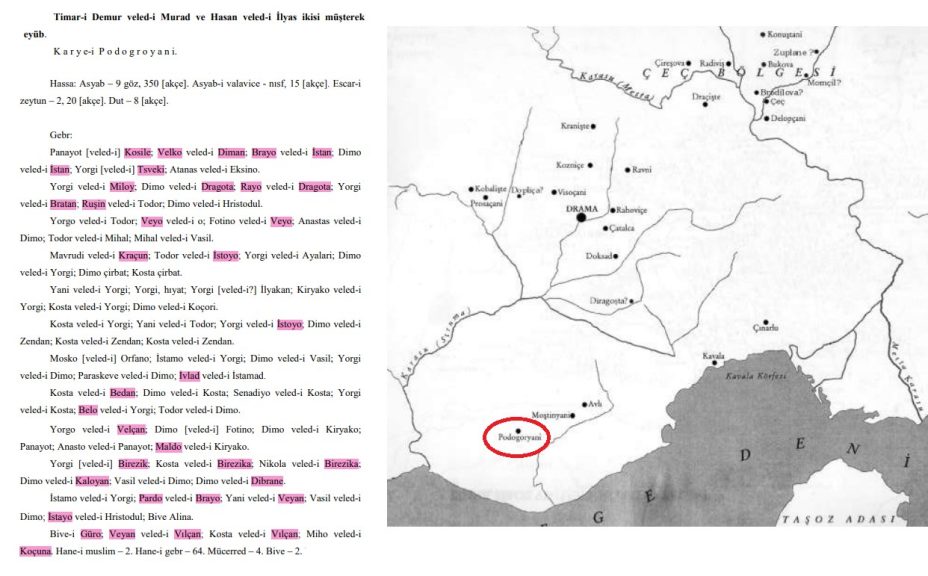Select the Podogoryani dot inside the red circle
The height and width of the screenshot is (576, 928).
coord(518,430)
